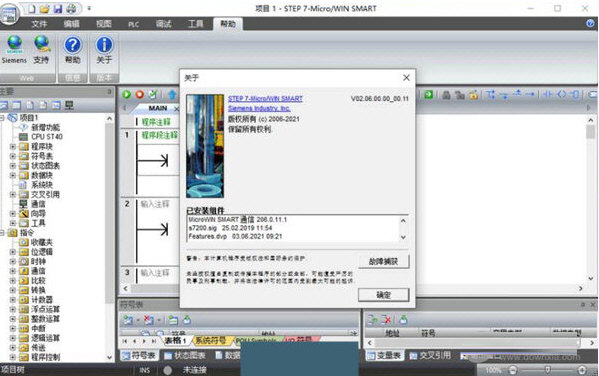The image size is (599, 376).
Task: Click the add symbol table icon
Action: [129, 320]
